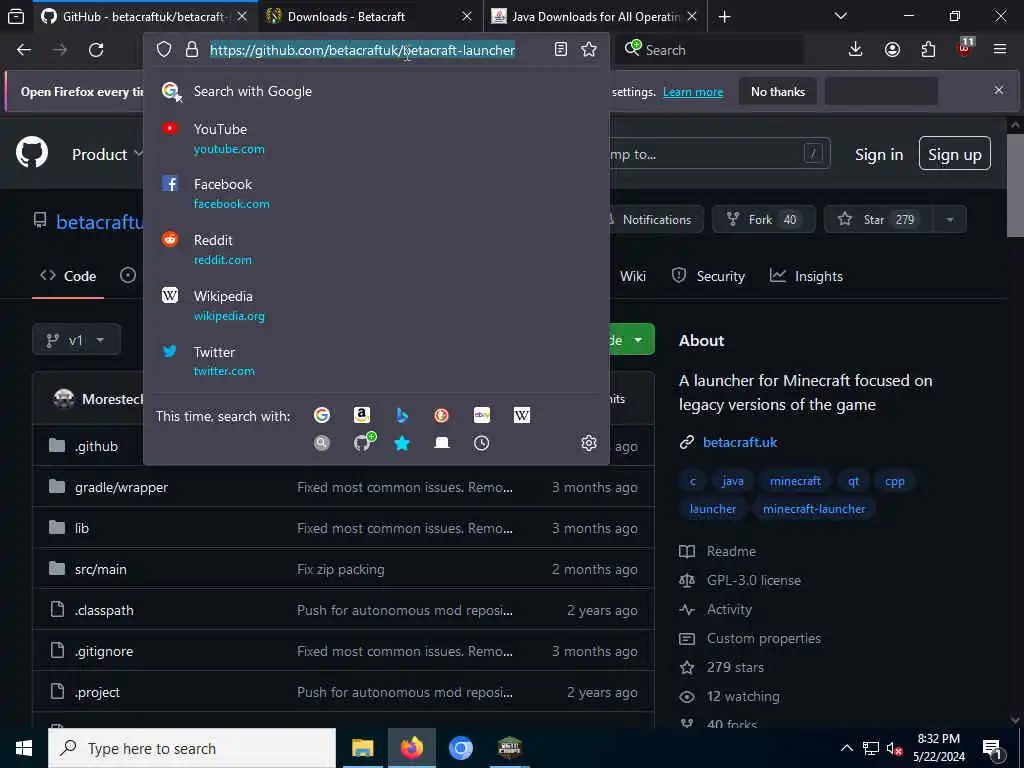Search history using the clock icon
This screenshot has height=768, width=1024.
[x=481, y=443]
